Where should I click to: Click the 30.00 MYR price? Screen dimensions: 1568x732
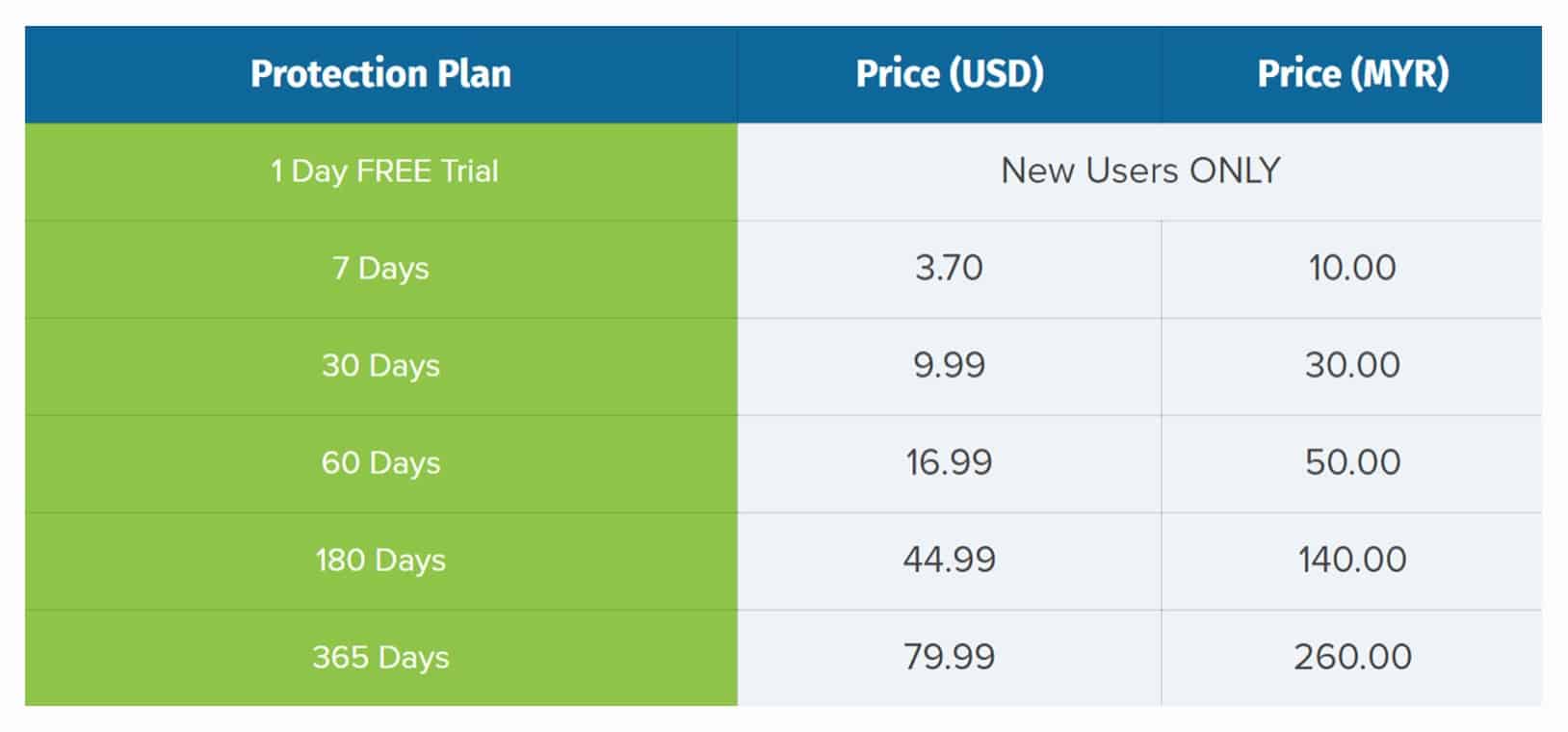tap(1352, 366)
